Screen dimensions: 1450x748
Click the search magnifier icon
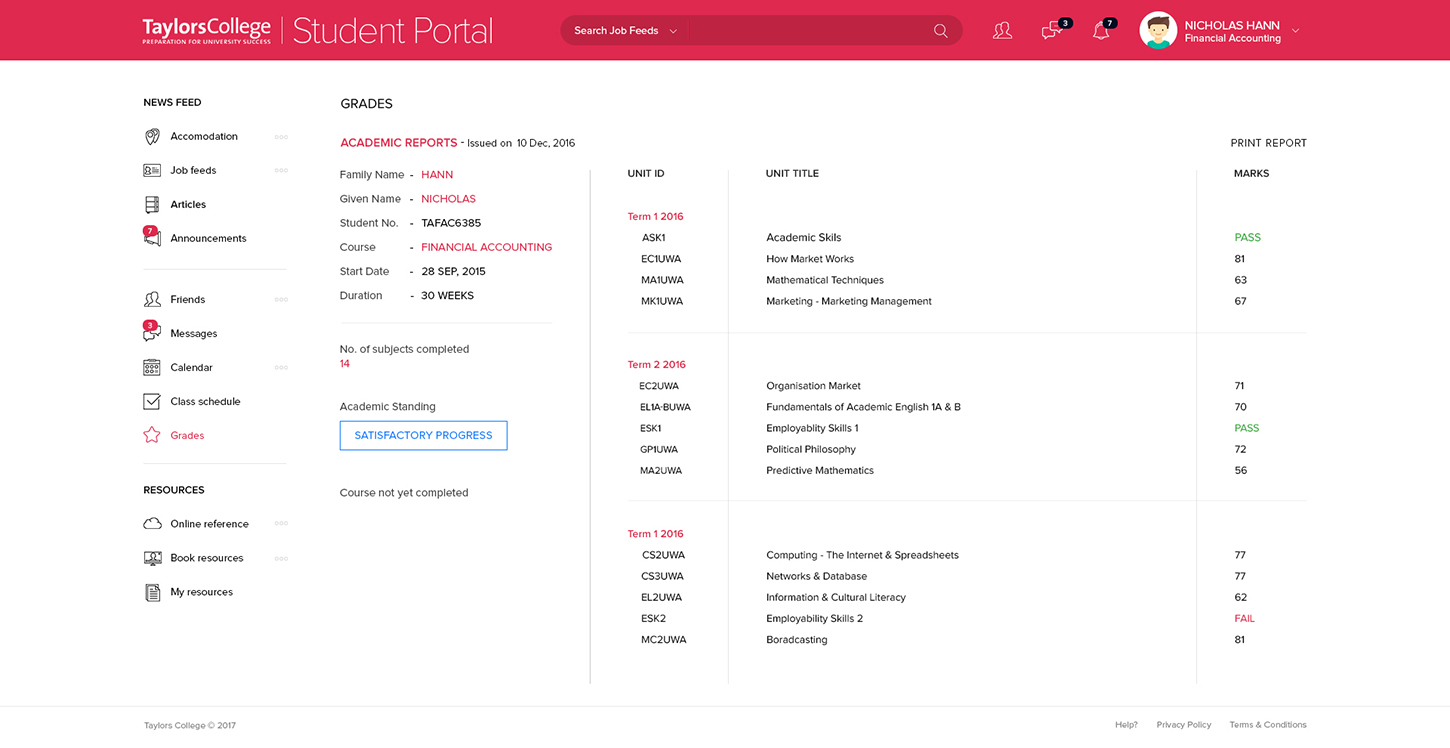click(x=940, y=31)
